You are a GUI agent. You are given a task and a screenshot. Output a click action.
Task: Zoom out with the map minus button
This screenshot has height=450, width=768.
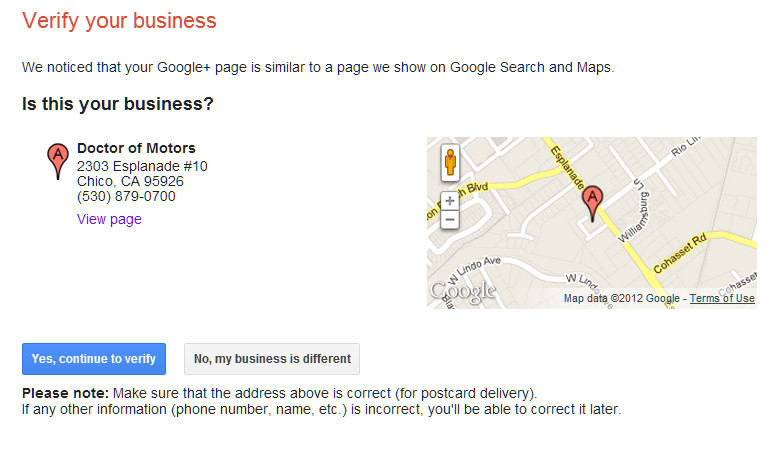tap(450, 219)
